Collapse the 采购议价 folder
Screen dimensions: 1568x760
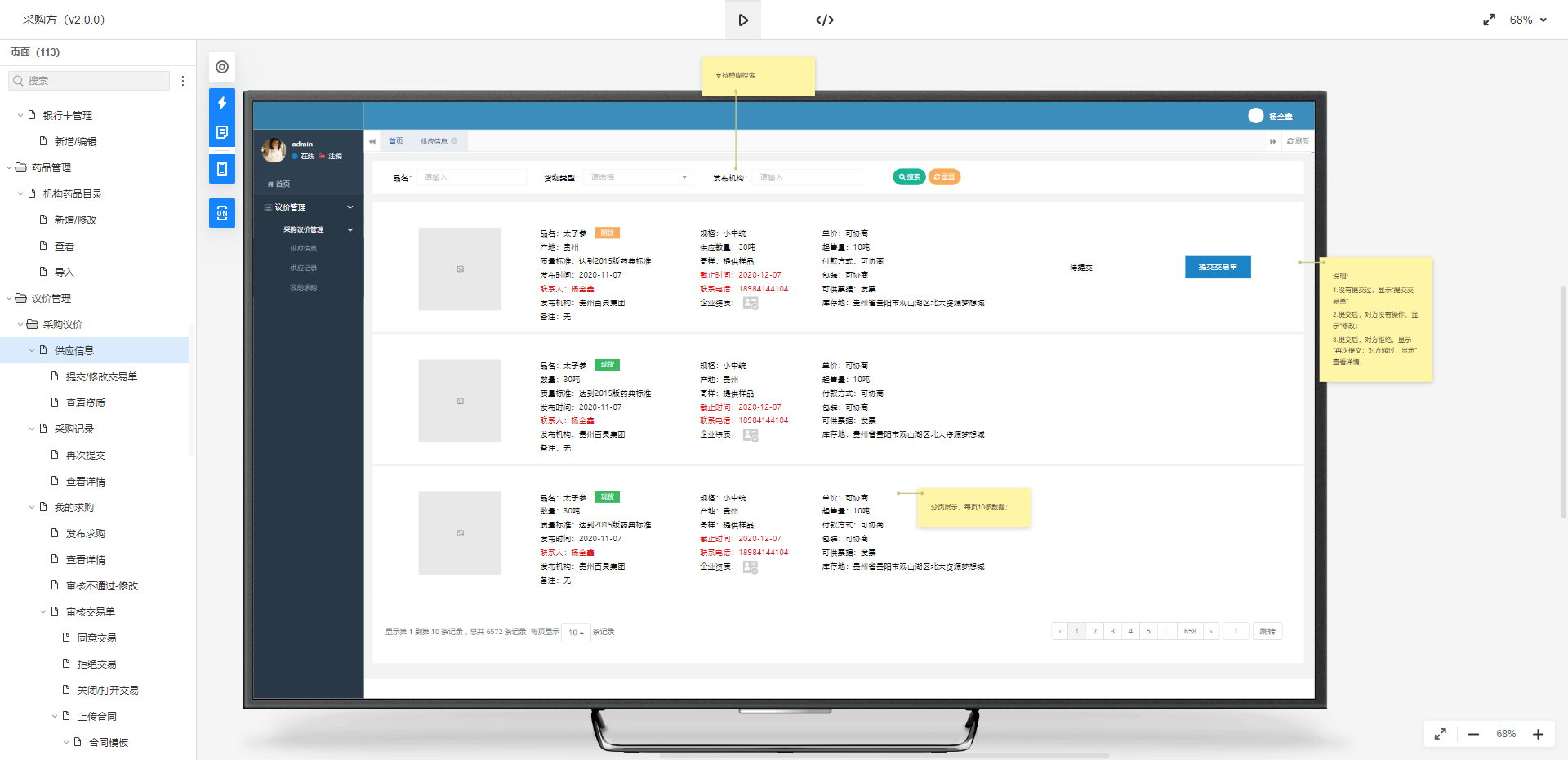20,324
